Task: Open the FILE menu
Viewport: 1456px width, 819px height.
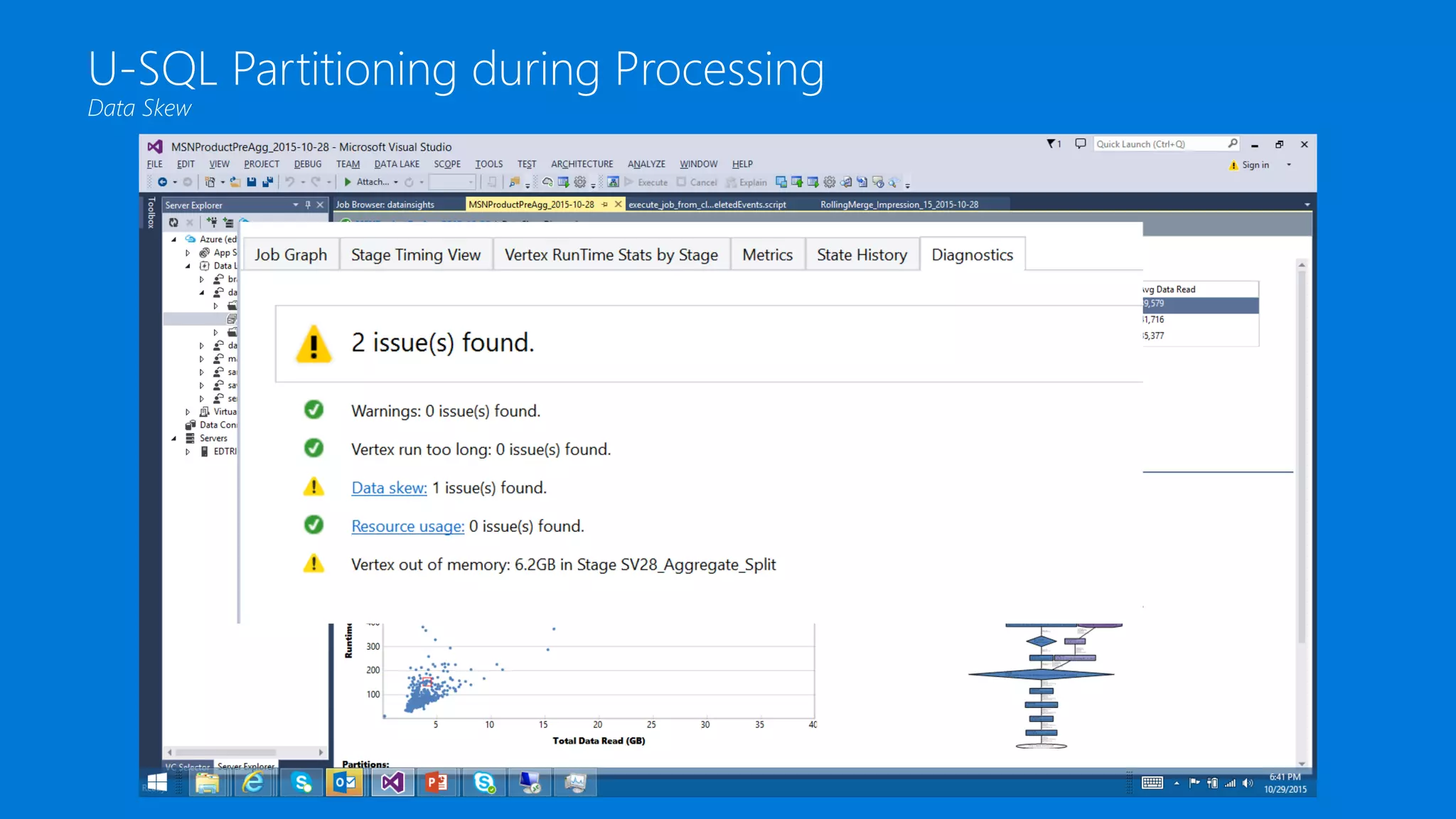Action: 155,164
